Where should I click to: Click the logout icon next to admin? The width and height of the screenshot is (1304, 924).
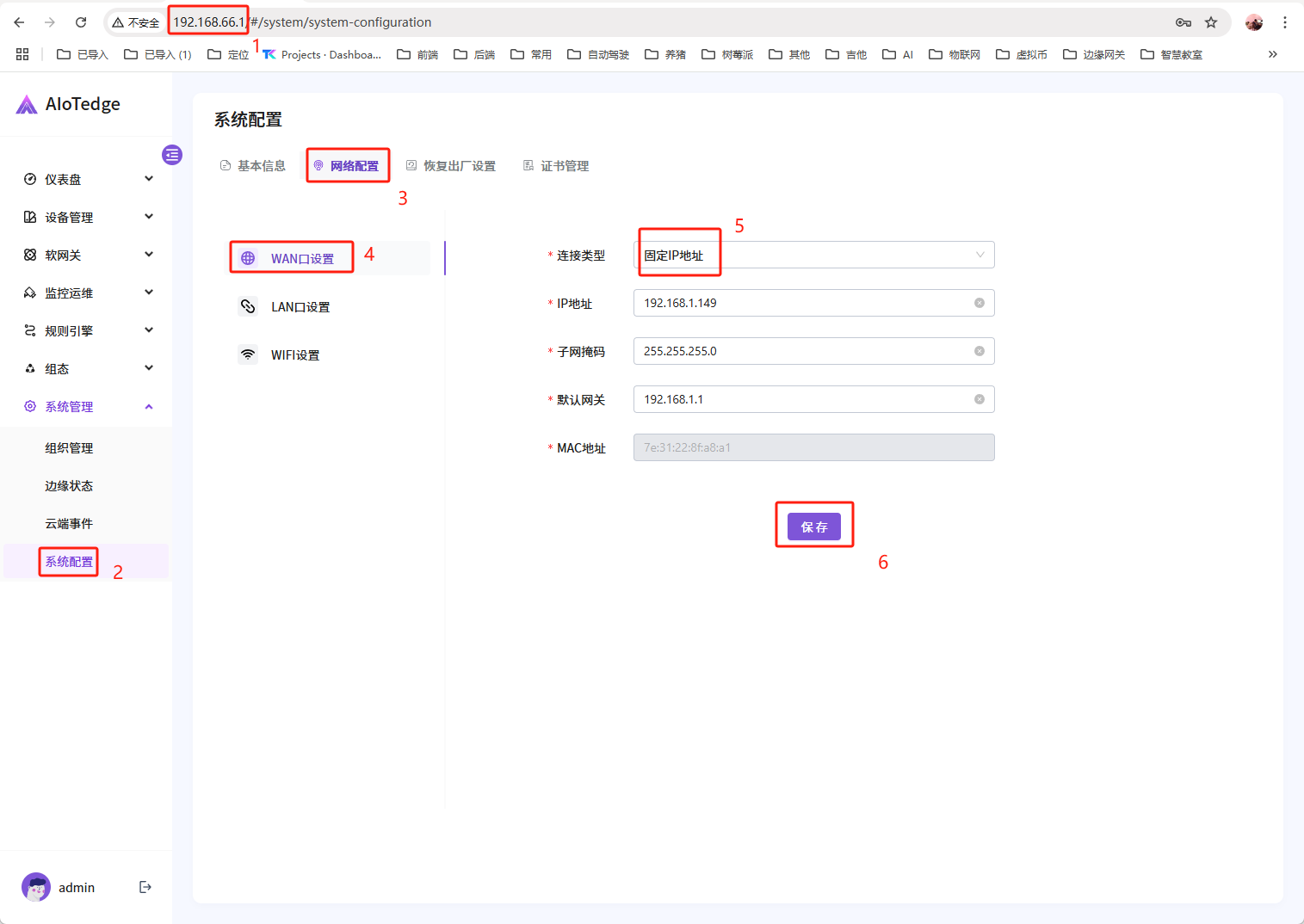(x=145, y=887)
